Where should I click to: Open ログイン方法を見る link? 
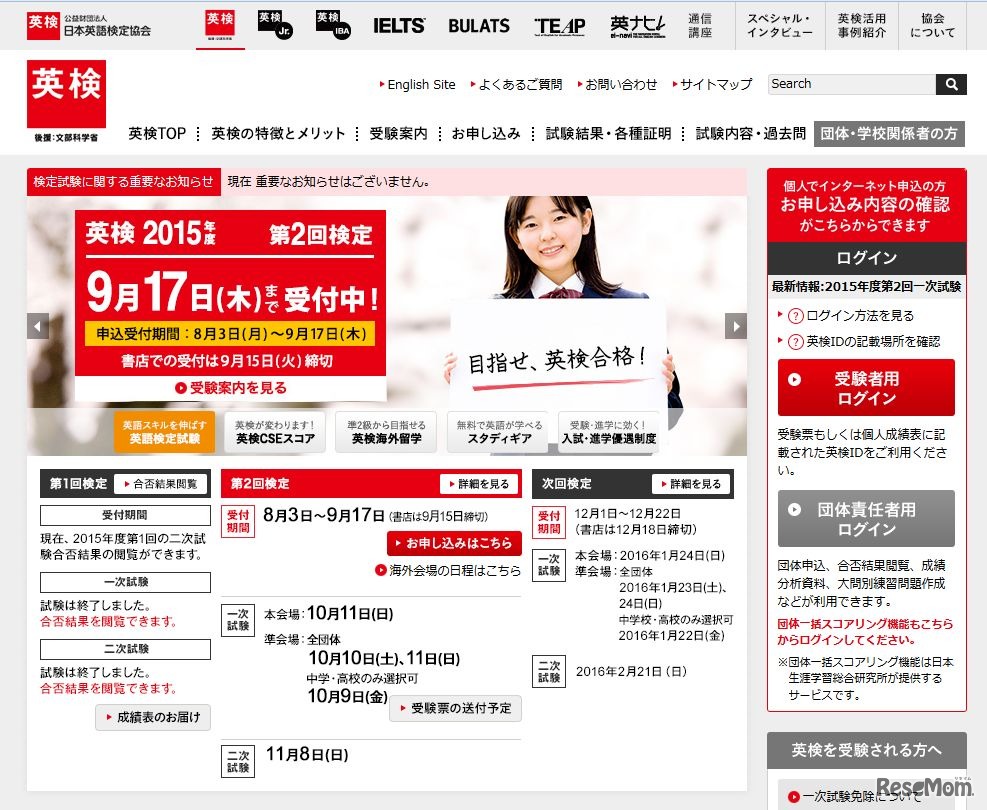(860, 316)
